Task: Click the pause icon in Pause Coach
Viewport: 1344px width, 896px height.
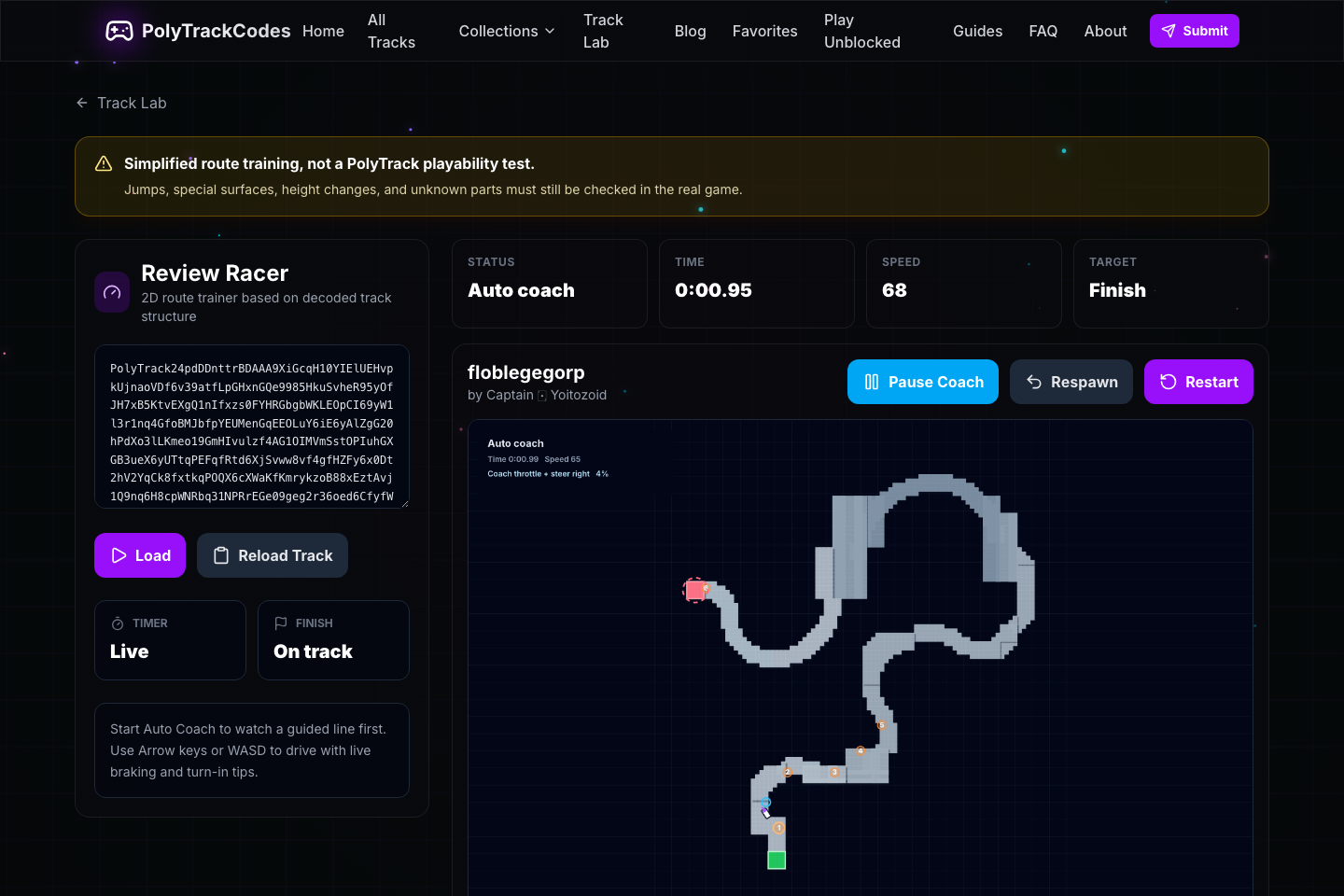Action: 872,382
